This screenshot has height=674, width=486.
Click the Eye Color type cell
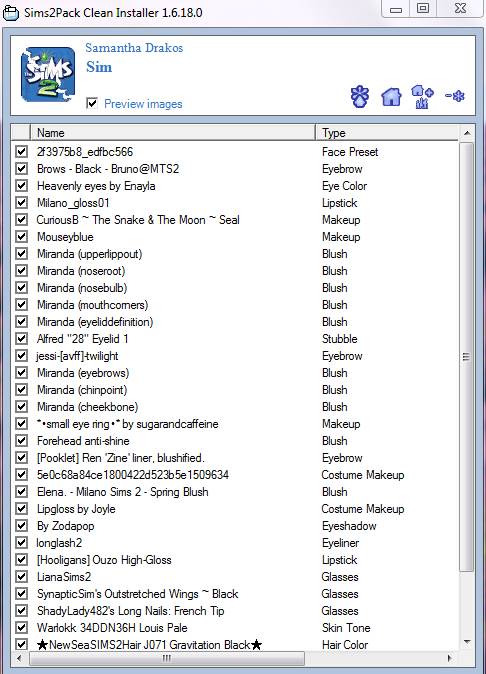[x=344, y=186]
